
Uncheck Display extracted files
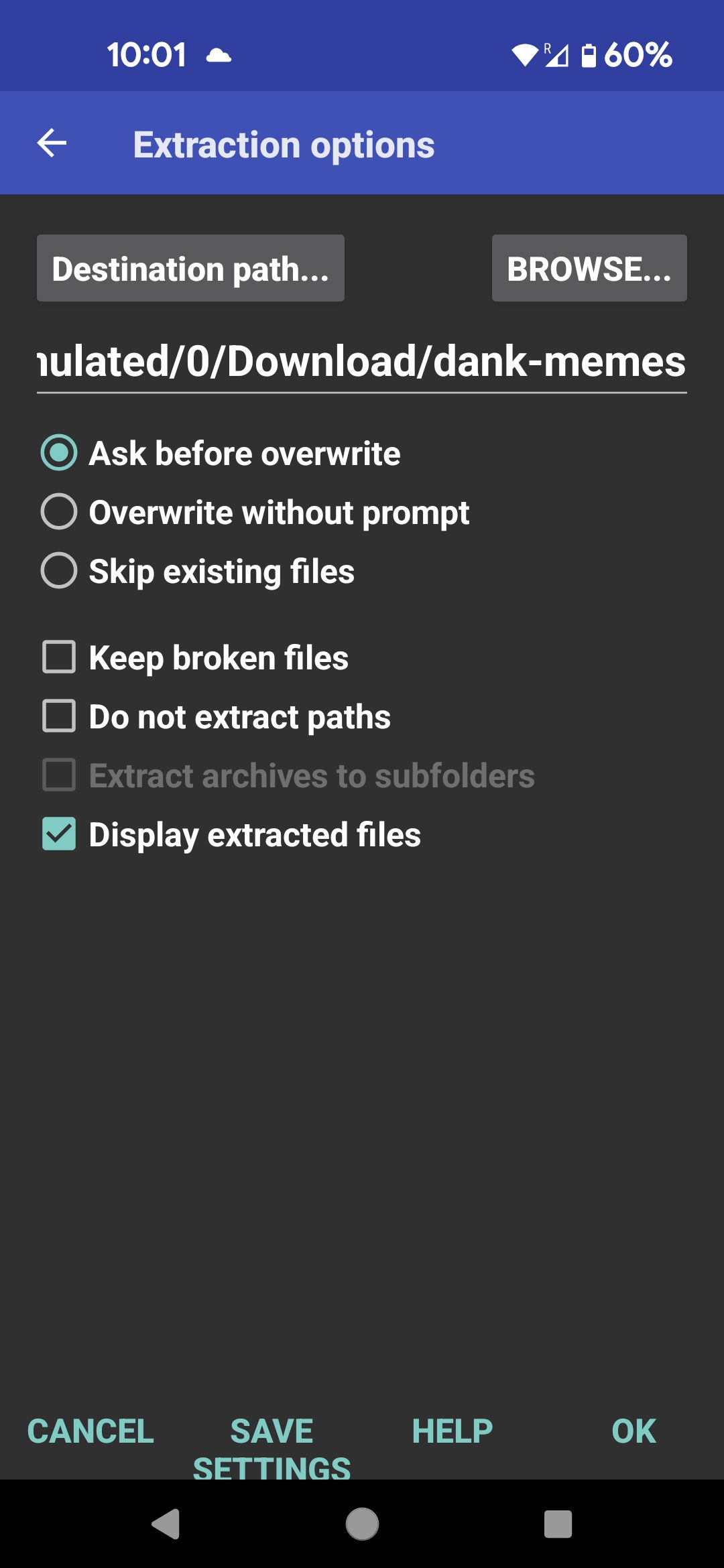[255, 834]
